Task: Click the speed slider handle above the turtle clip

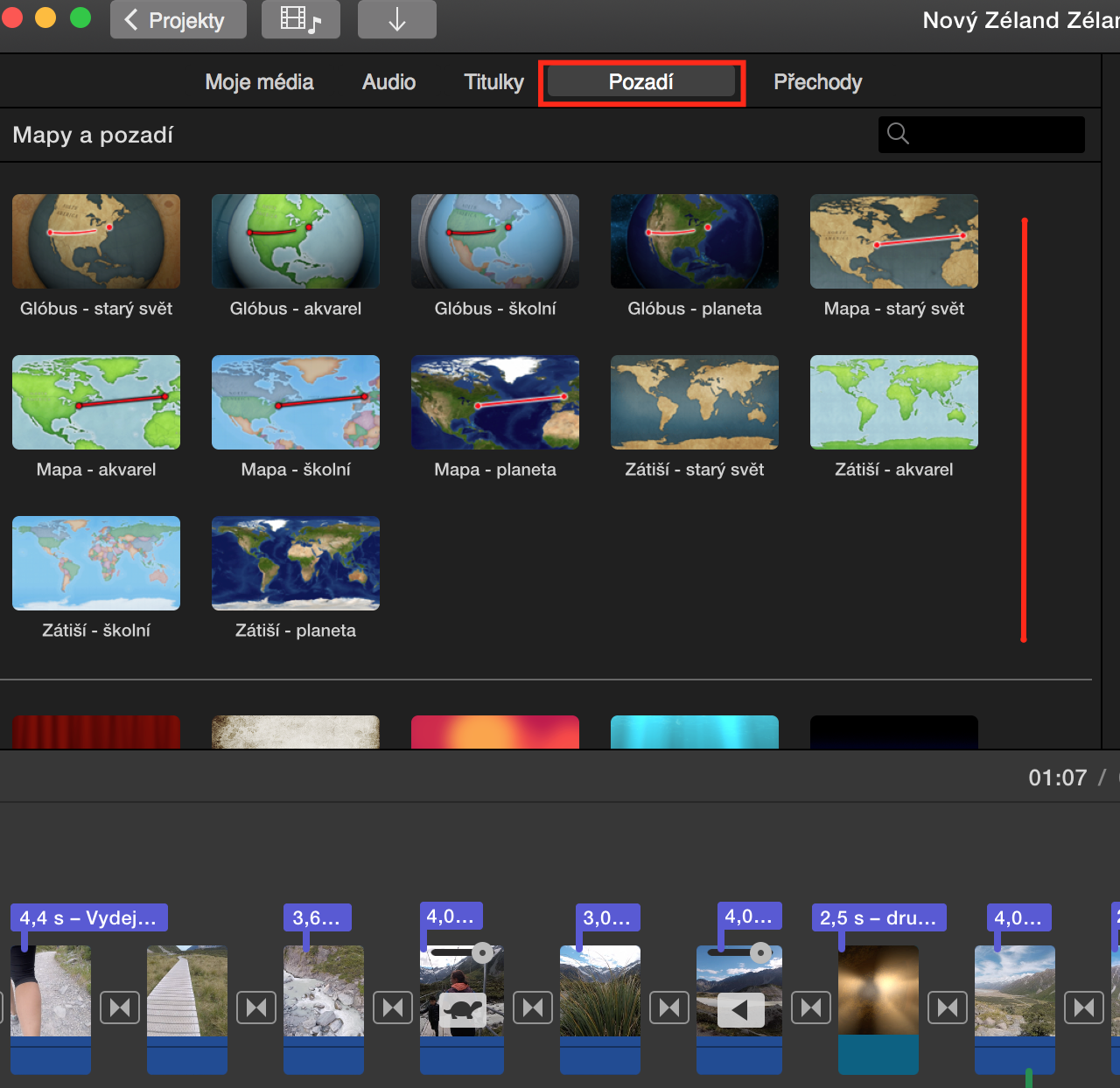Action: (x=484, y=954)
